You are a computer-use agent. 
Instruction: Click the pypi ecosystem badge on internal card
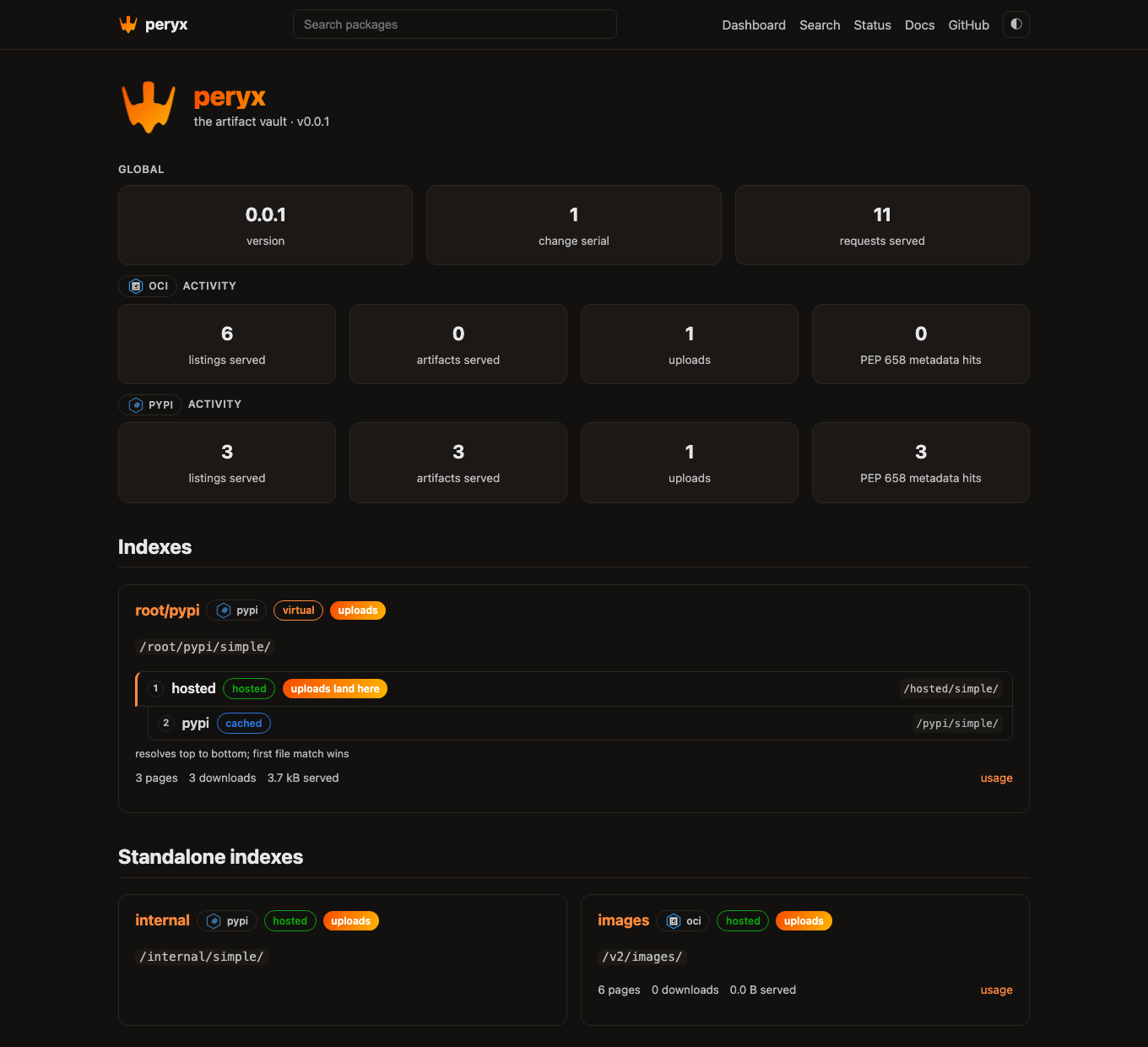227,921
